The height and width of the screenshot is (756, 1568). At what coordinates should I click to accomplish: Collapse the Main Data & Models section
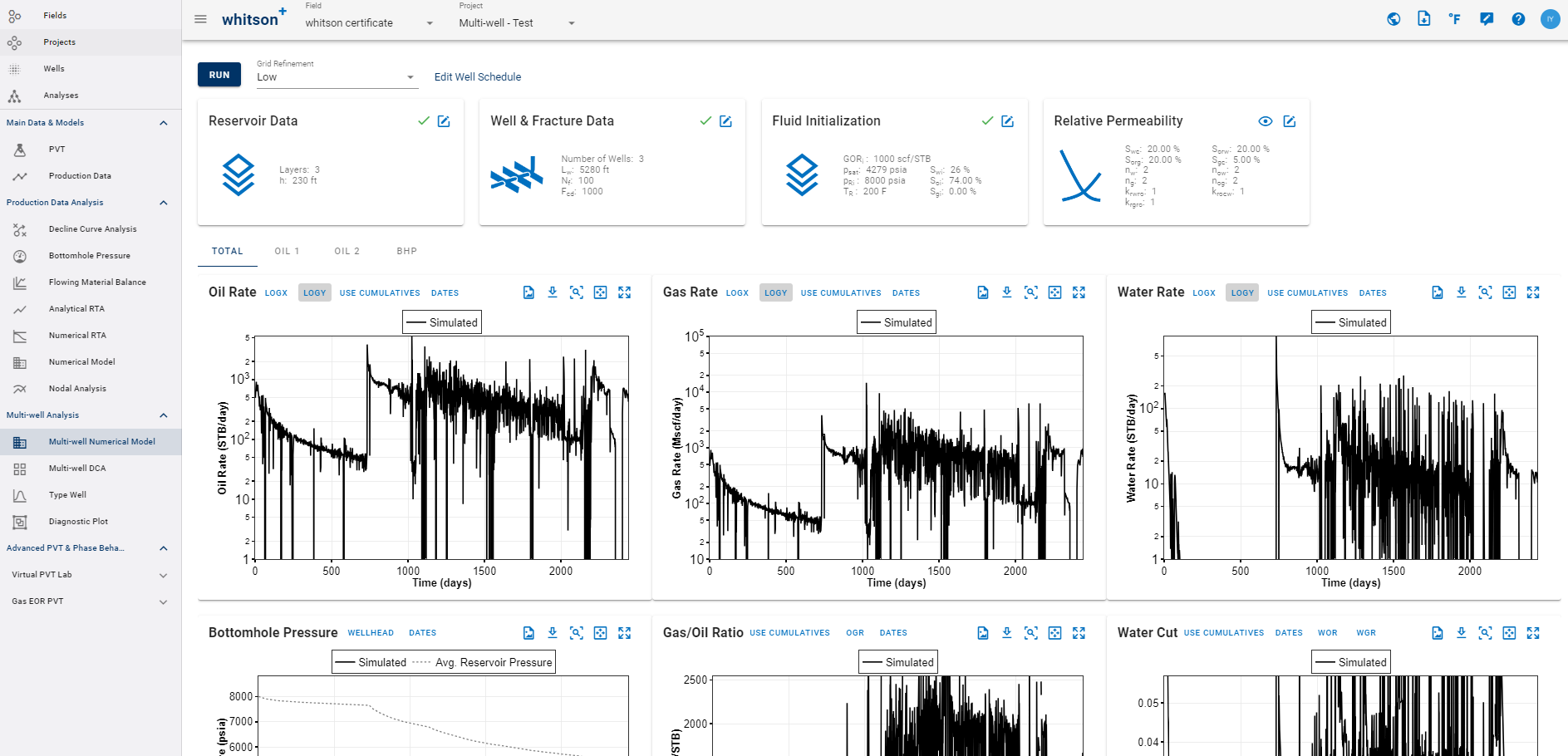[x=164, y=123]
